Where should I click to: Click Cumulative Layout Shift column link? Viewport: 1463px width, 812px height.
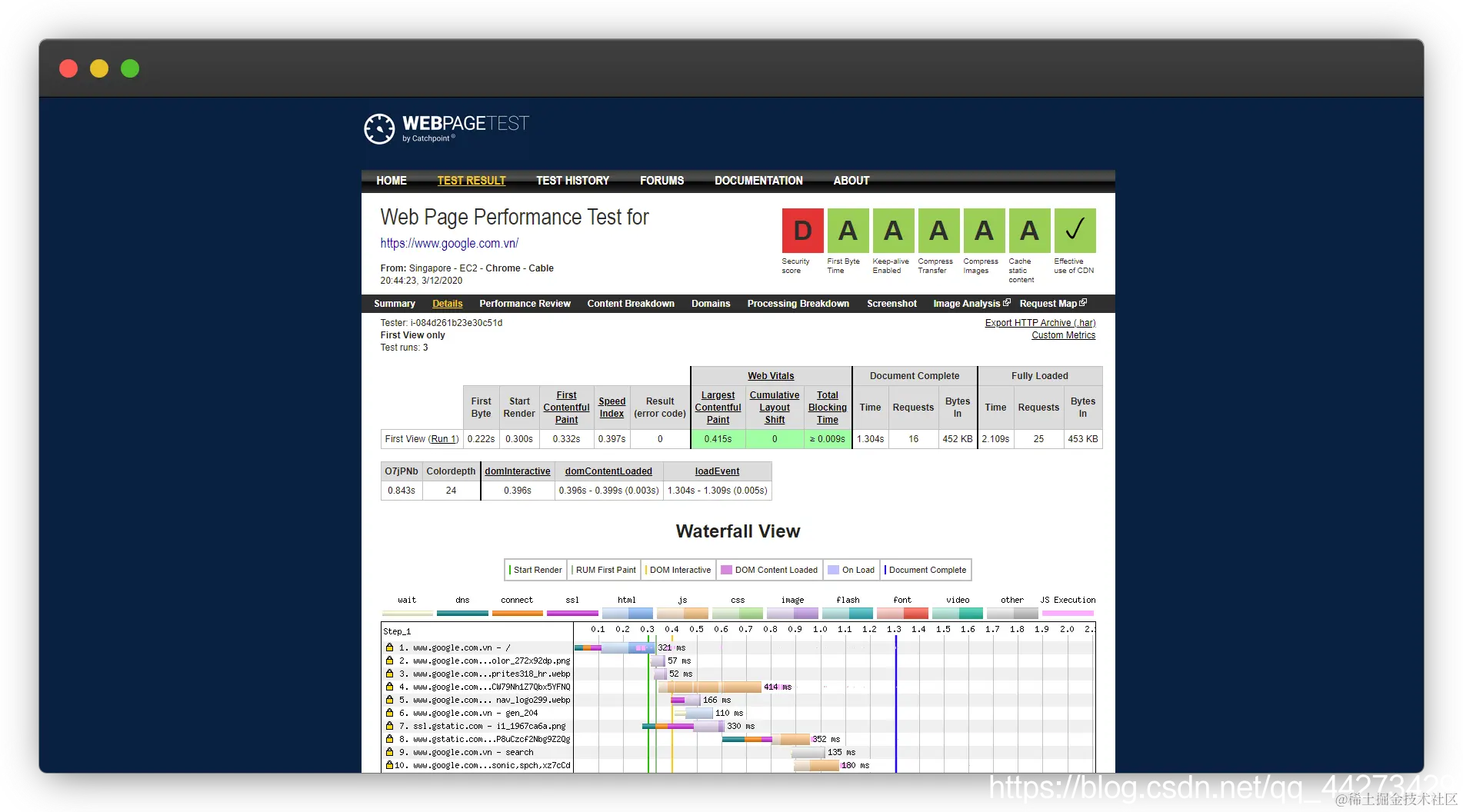tap(775, 408)
